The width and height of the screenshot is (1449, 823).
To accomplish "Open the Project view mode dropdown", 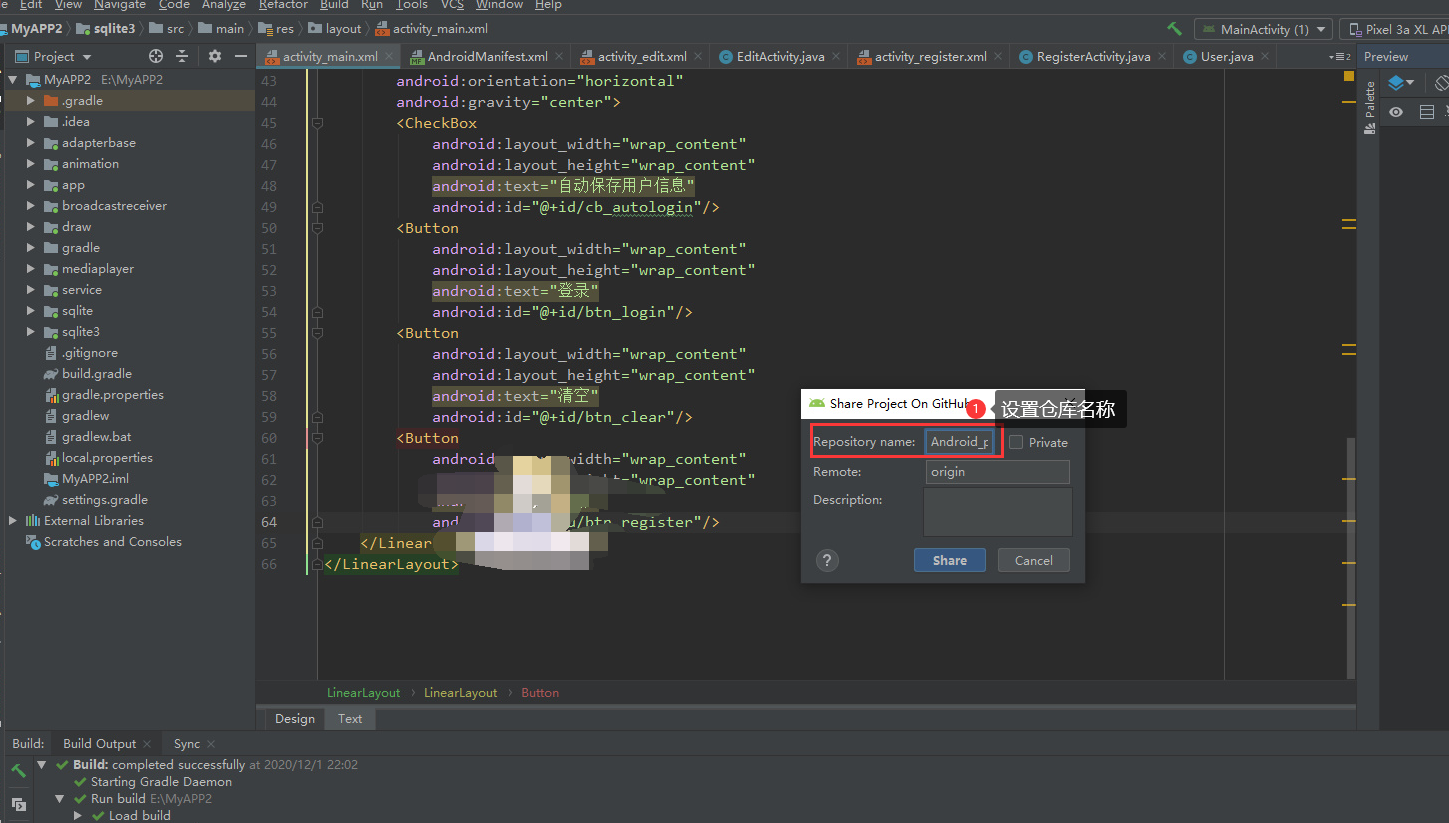I will coord(54,57).
